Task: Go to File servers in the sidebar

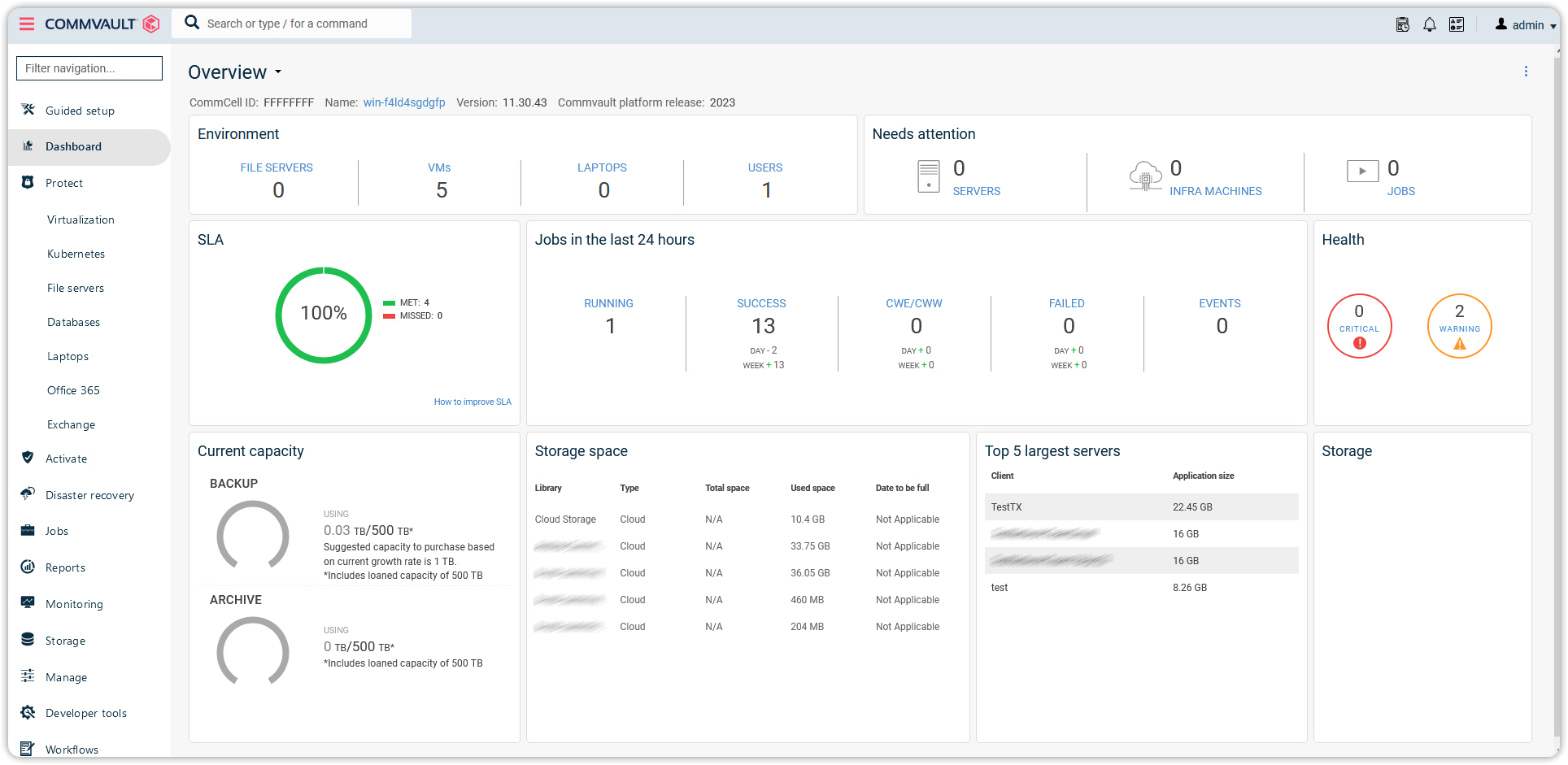Action: point(76,288)
